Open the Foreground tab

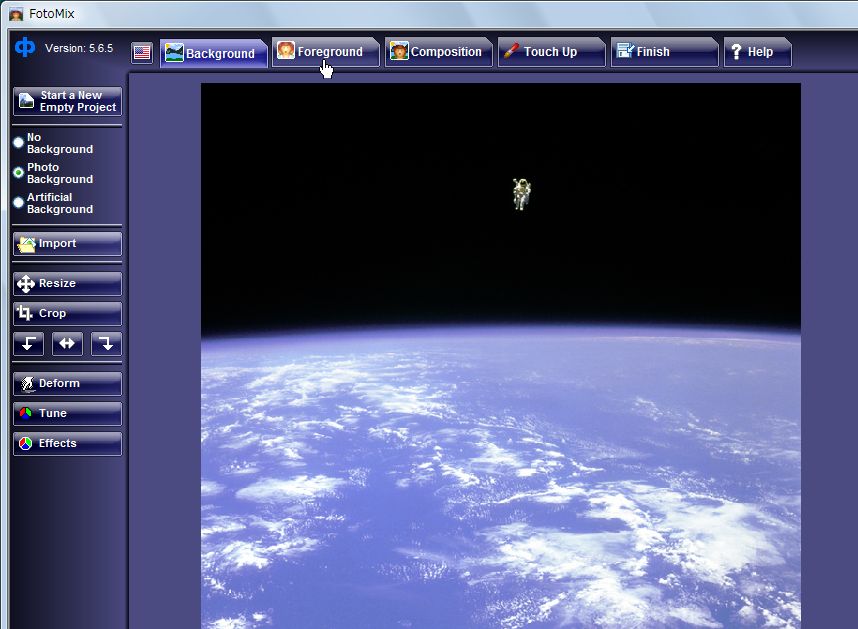click(x=326, y=52)
